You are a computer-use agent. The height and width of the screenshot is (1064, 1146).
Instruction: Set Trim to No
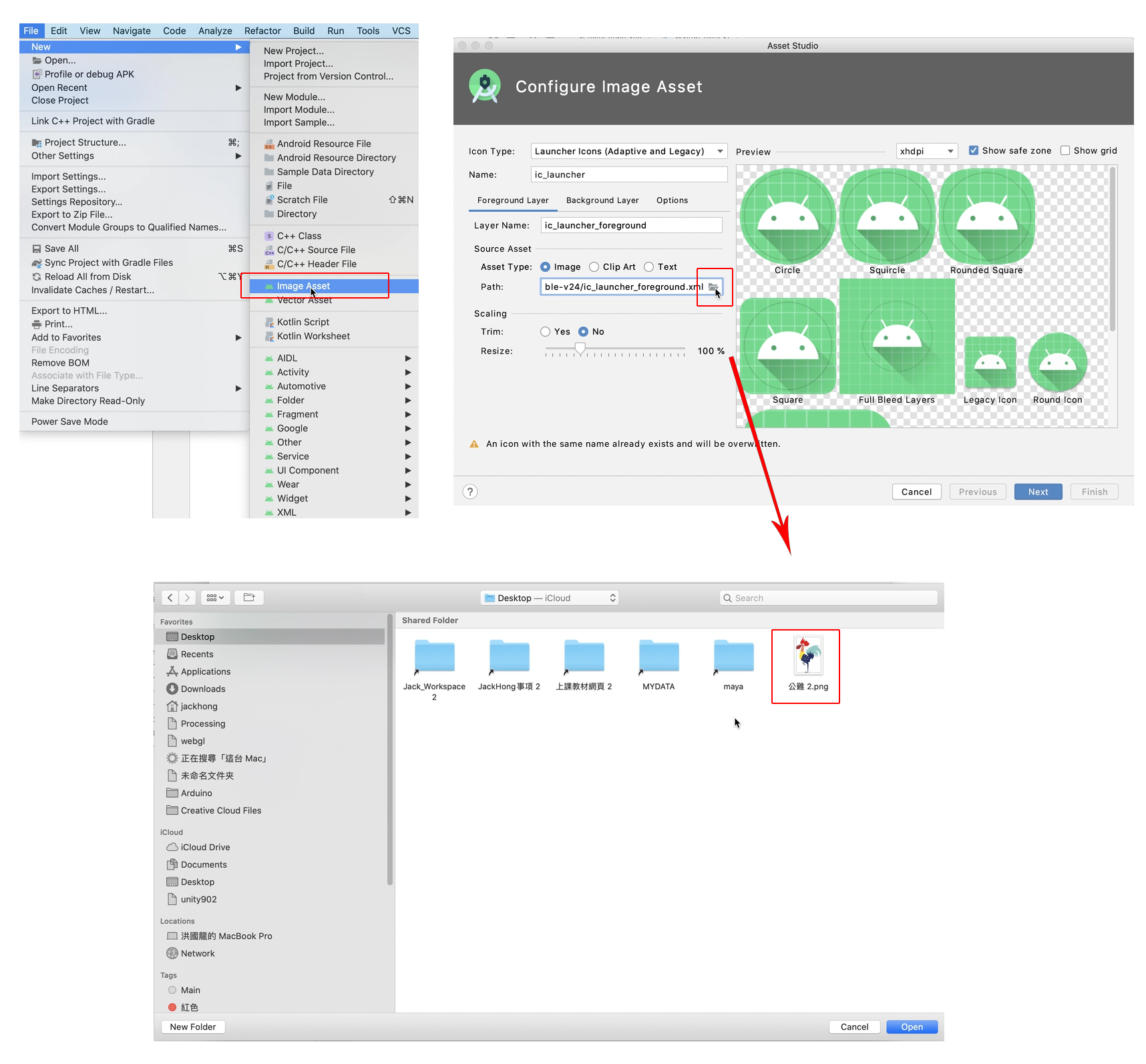(584, 331)
